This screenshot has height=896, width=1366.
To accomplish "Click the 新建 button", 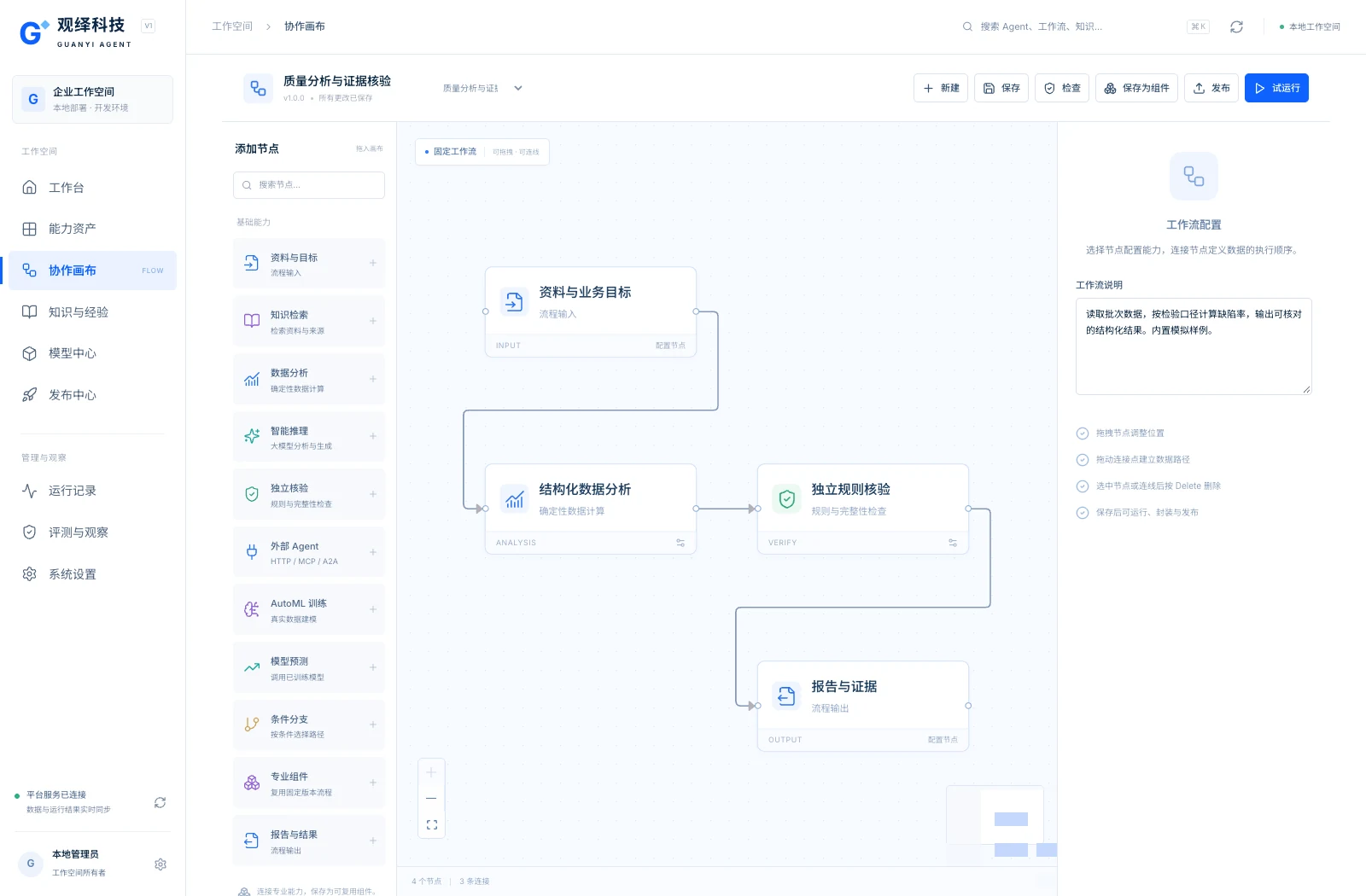I will (x=941, y=88).
